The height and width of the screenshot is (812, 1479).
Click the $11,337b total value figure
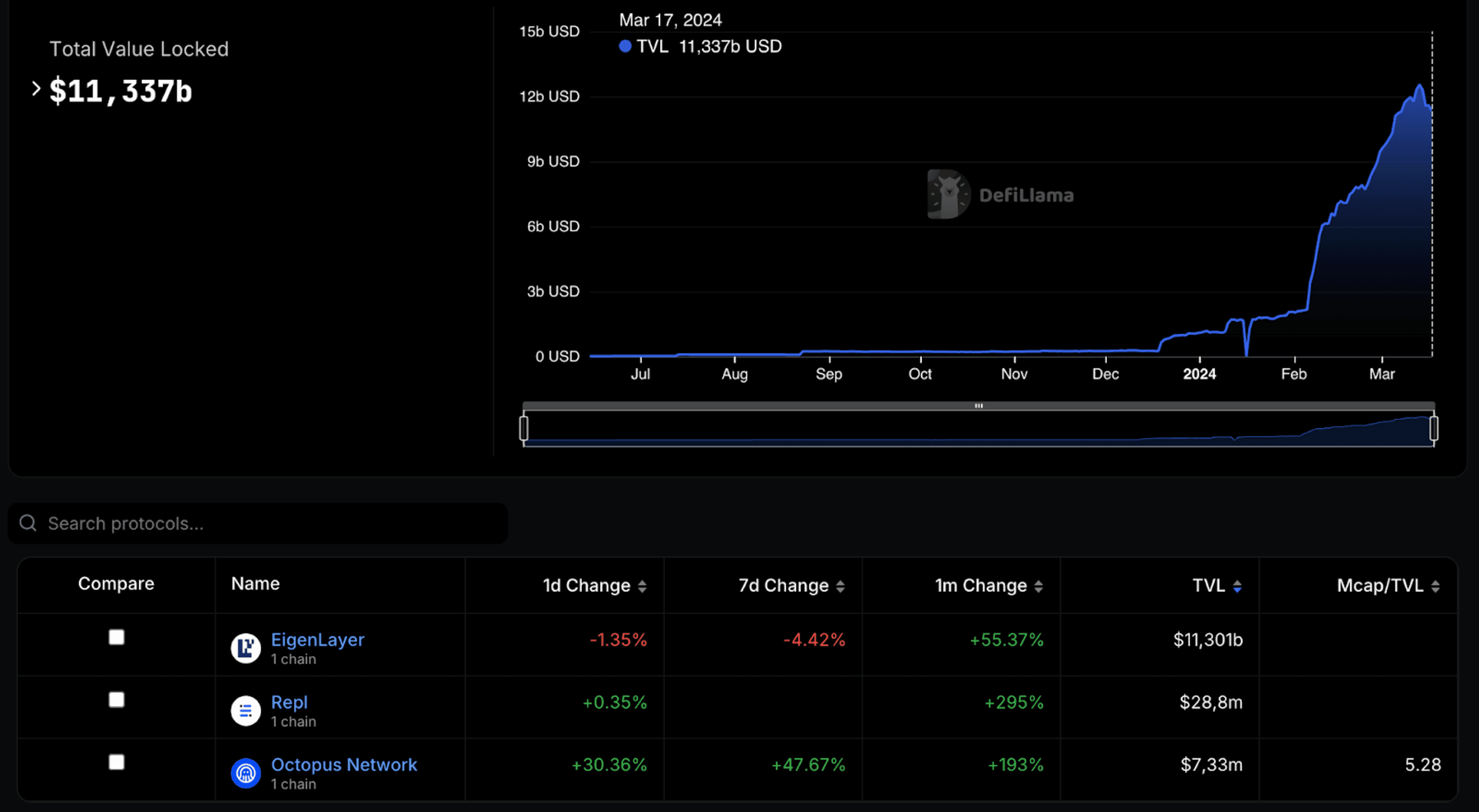pyautogui.click(x=120, y=91)
